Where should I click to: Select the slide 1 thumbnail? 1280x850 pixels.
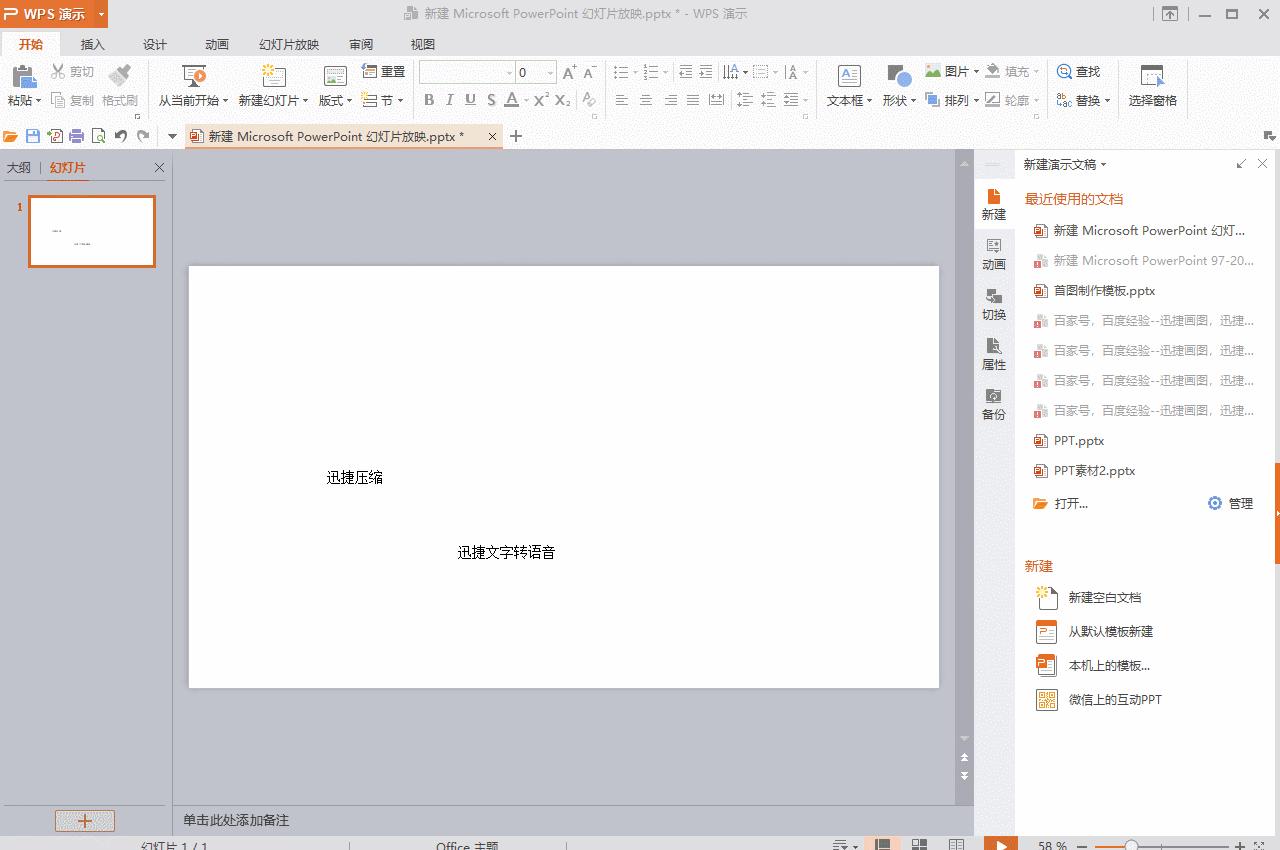(91, 231)
